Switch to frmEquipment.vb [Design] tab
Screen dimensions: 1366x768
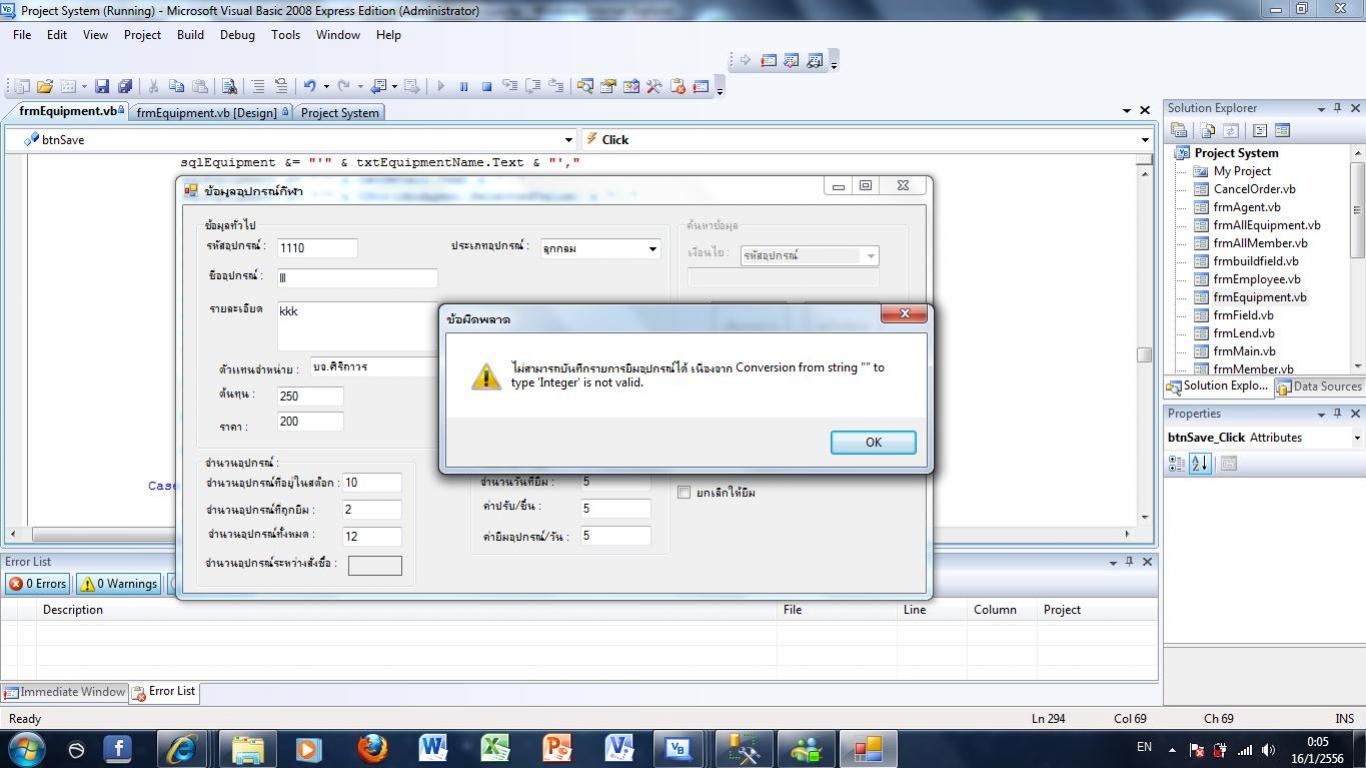pos(213,113)
